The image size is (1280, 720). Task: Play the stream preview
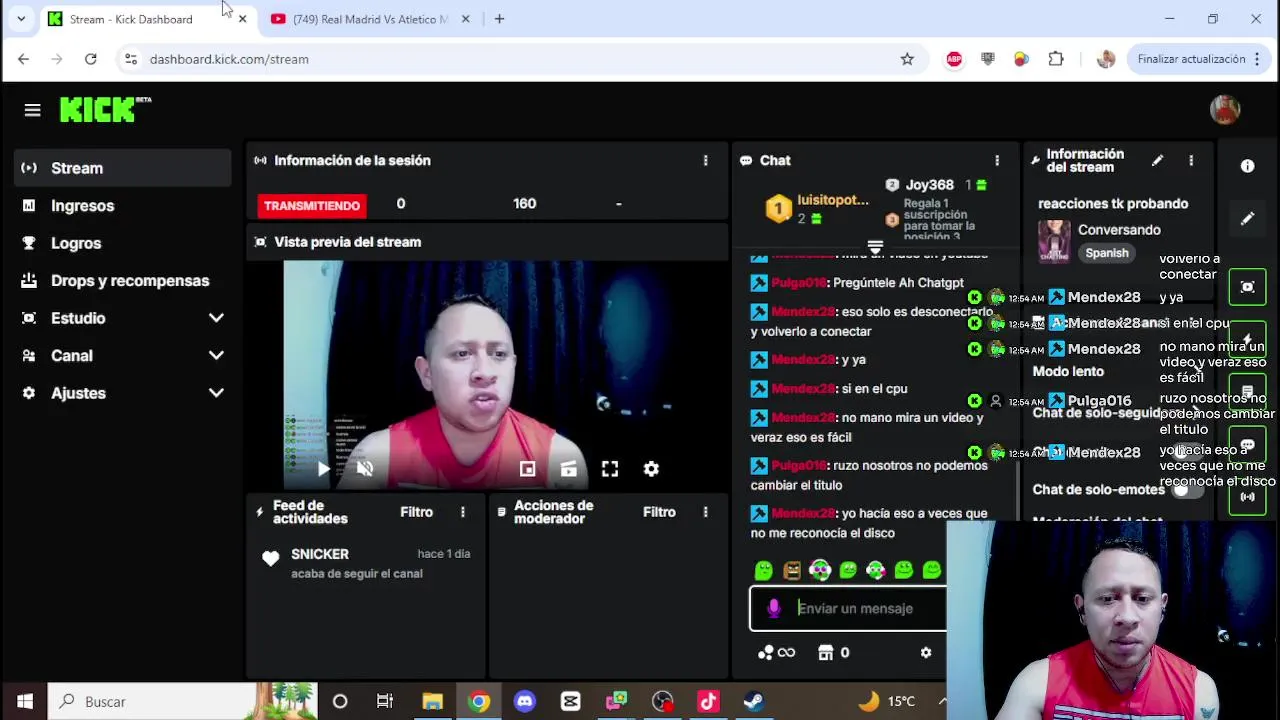click(x=323, y=469)
